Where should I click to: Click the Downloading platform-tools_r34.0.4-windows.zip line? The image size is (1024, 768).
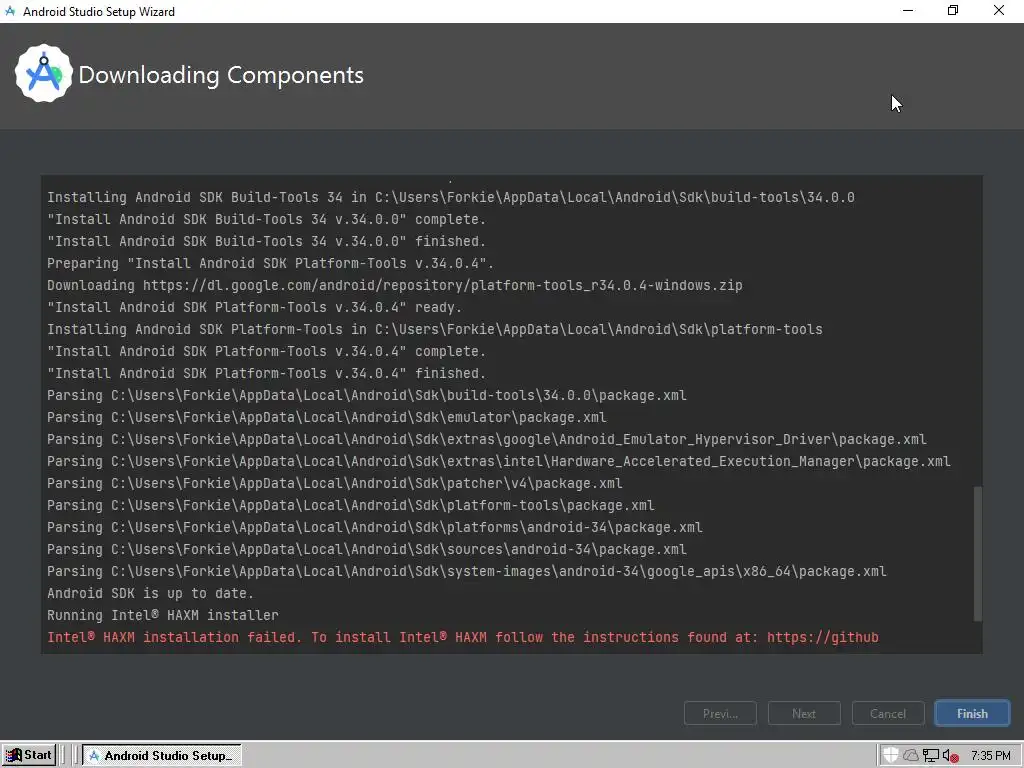(394, 285)
